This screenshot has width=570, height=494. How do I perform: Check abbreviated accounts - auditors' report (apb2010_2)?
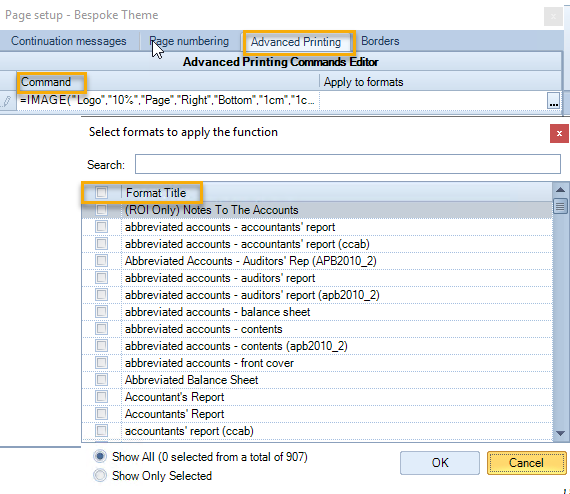101,295
